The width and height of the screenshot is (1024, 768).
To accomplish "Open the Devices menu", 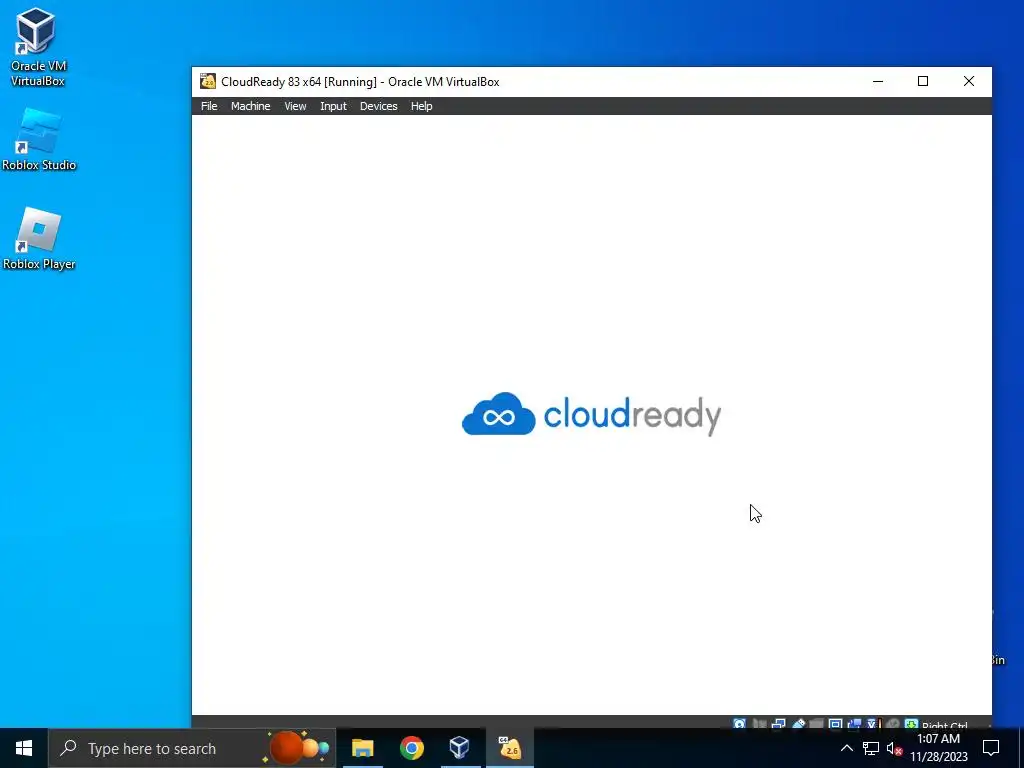I will coord(378,106).
